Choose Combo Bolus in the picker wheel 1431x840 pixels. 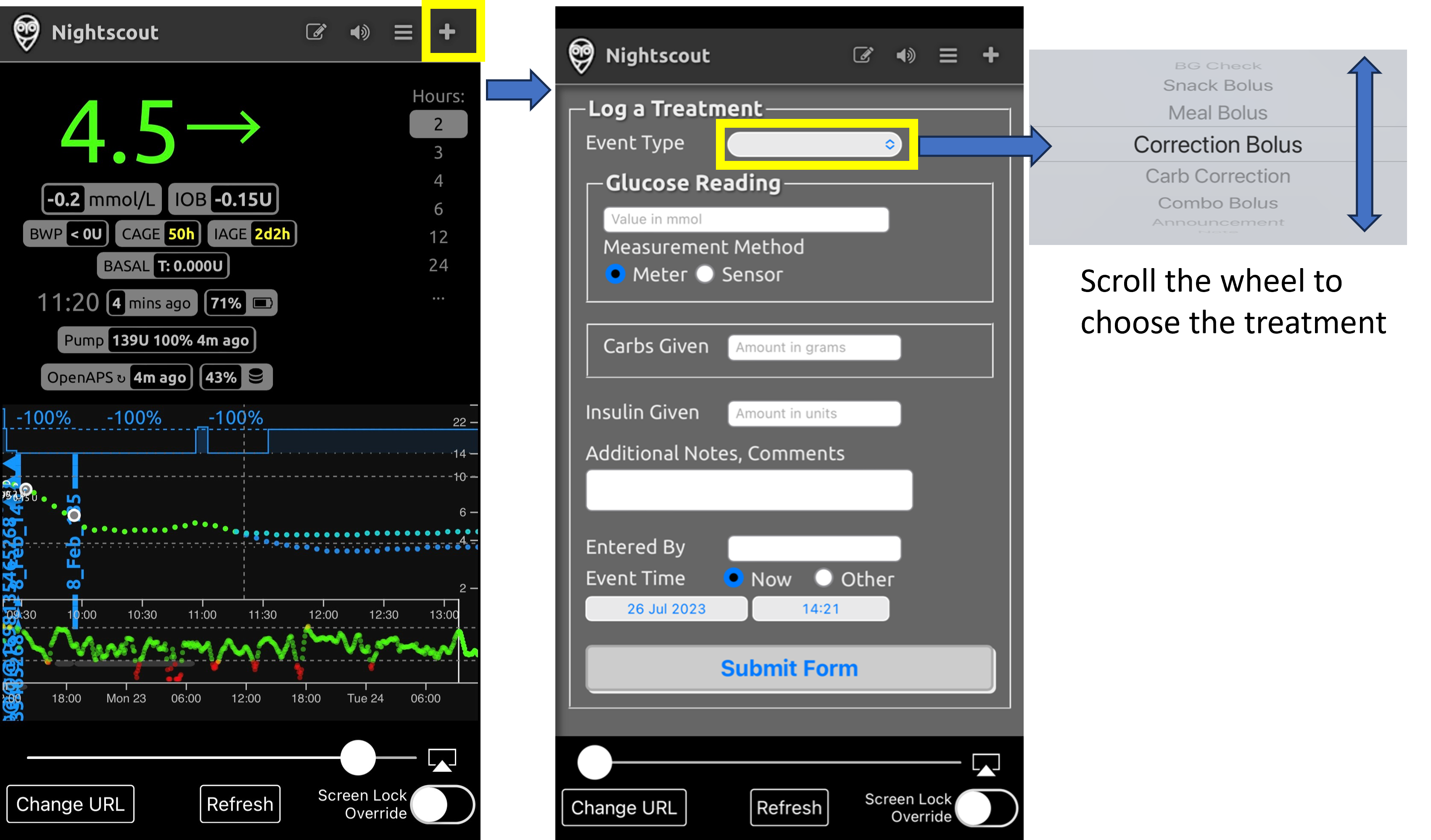(x=1217, y=203)
